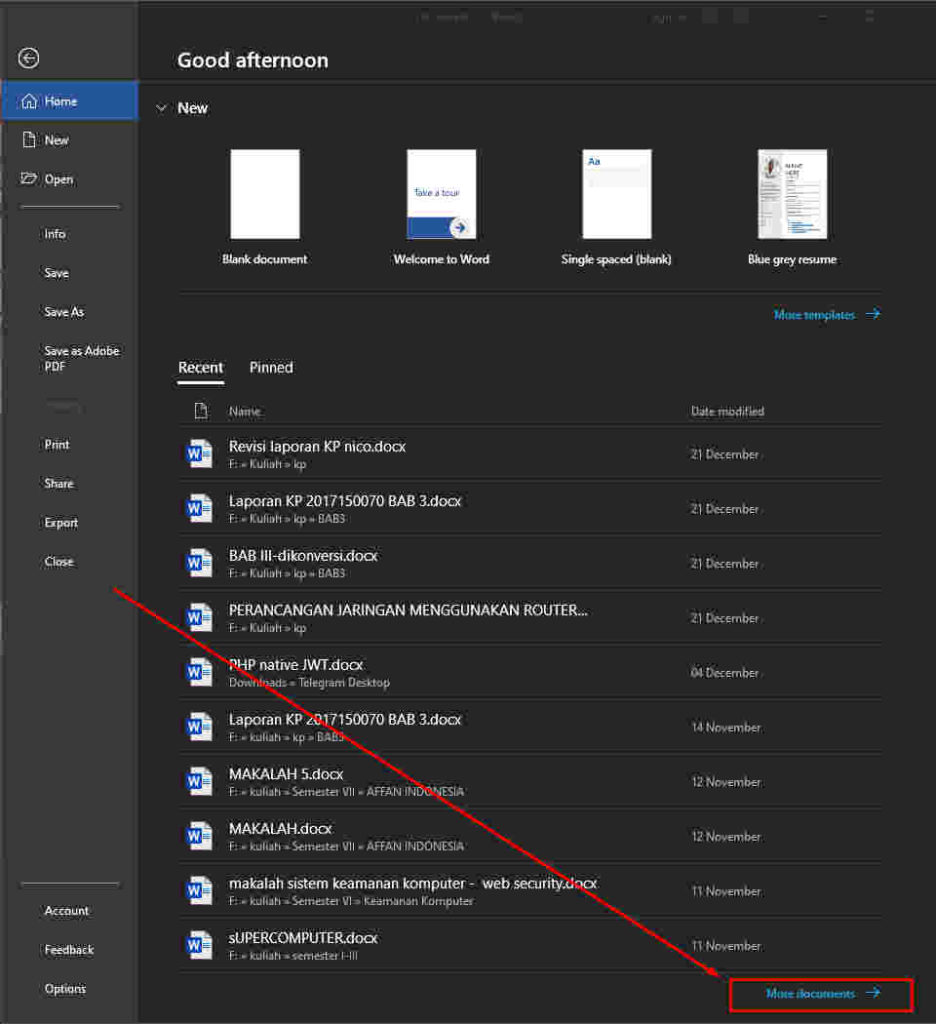Open the Blank document template
936x1024 pixels.
[x=264, y=194]
